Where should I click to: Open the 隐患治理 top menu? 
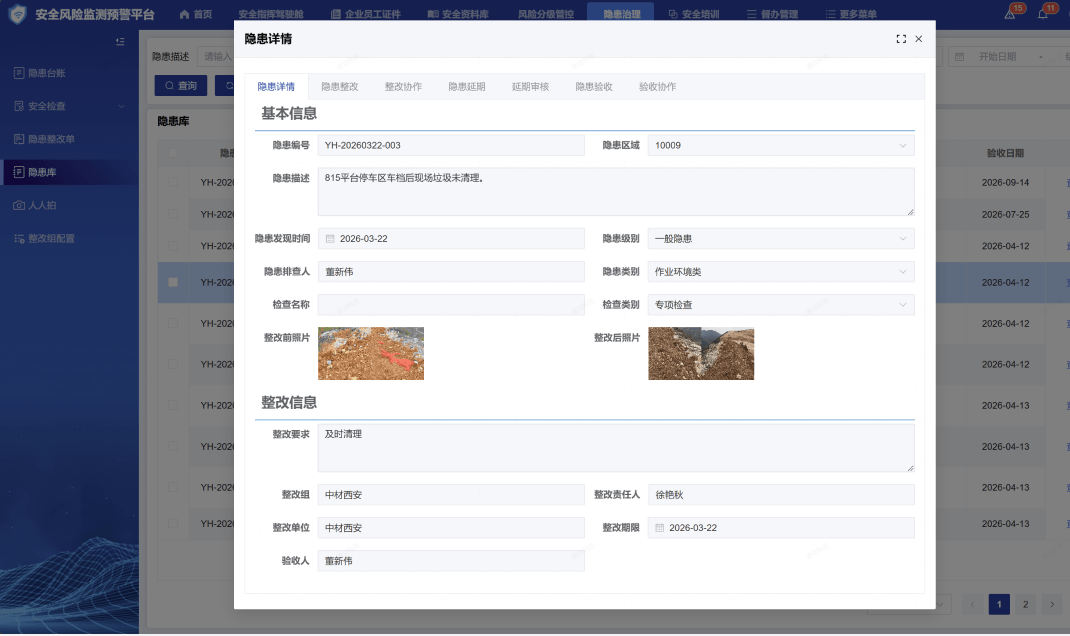click(x=621, y=14)
